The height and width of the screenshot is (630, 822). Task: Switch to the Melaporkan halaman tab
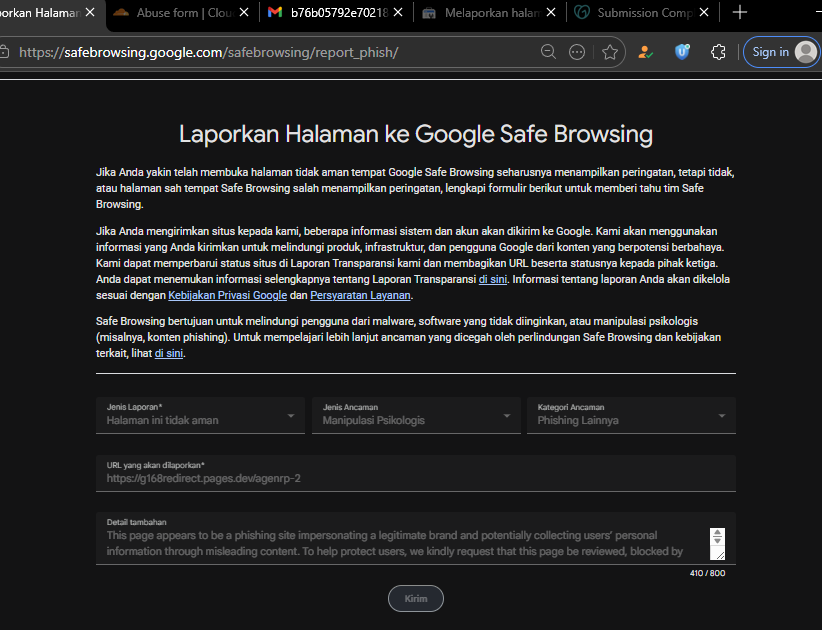(x=491, y=13)
